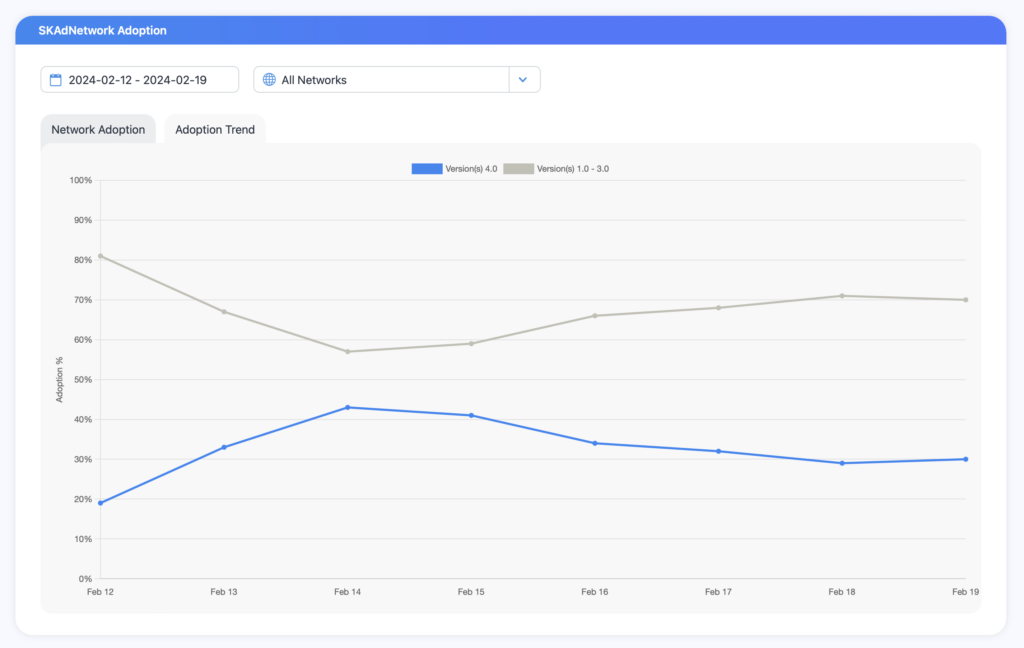This screenshot has height=648, width=1024.
Task: Click the blue Feb 15 data point
Action: pyautogui.click(x=472, y=415)
